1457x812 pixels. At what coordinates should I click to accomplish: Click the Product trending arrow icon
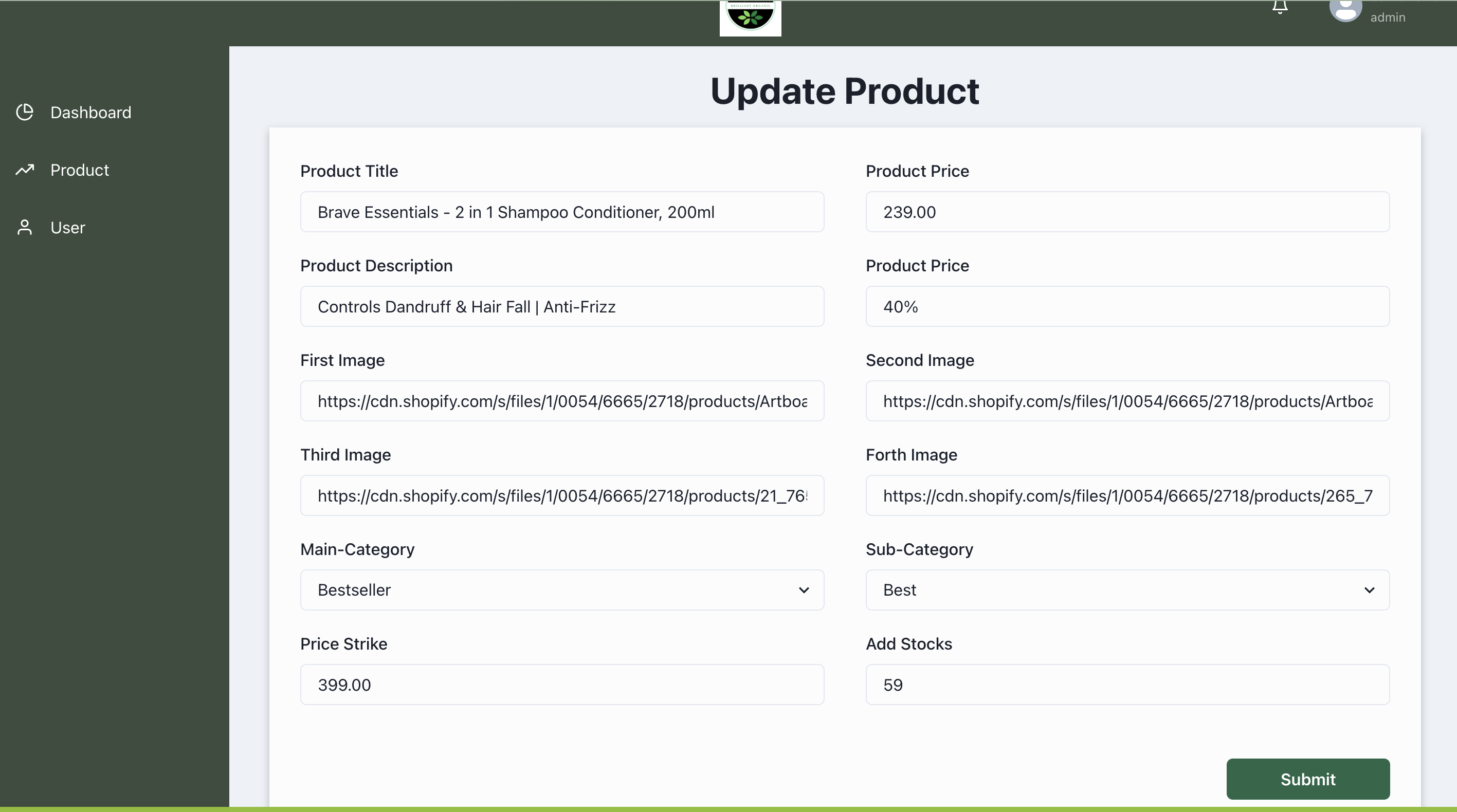pyautogui.click(x=24, y=170)
